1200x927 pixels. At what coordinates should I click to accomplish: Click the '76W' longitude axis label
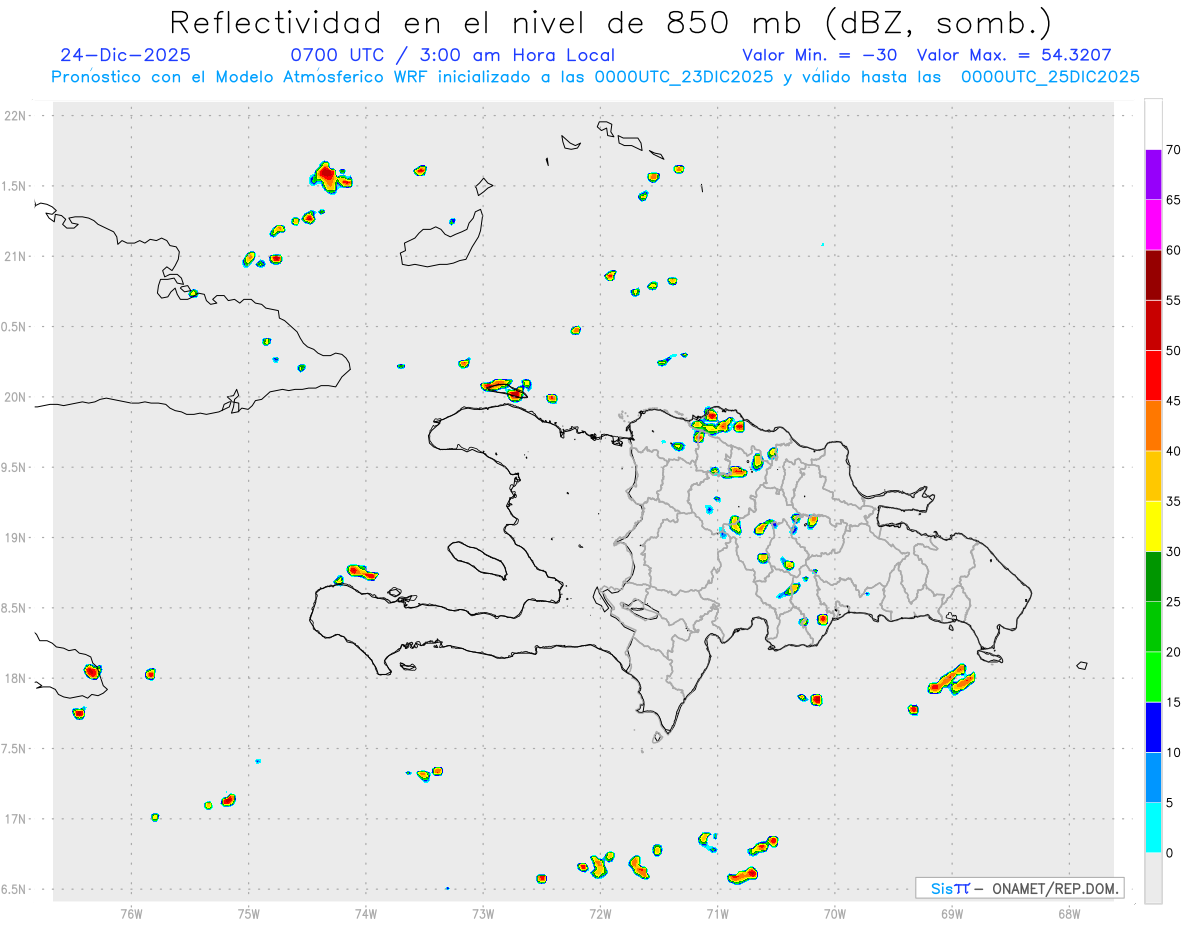(131, 913)
